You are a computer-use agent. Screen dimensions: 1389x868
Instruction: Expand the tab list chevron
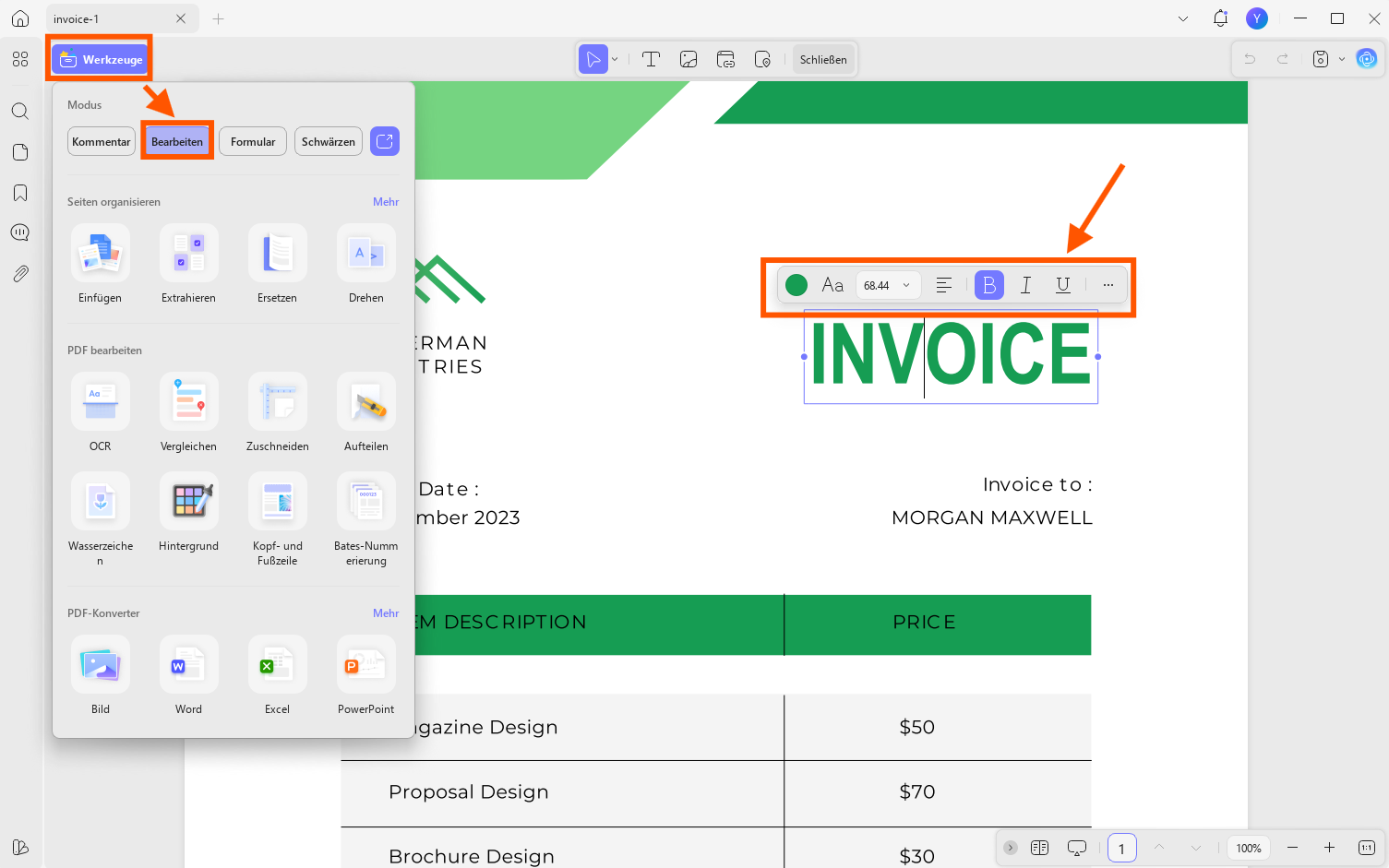click(1183, 18)
